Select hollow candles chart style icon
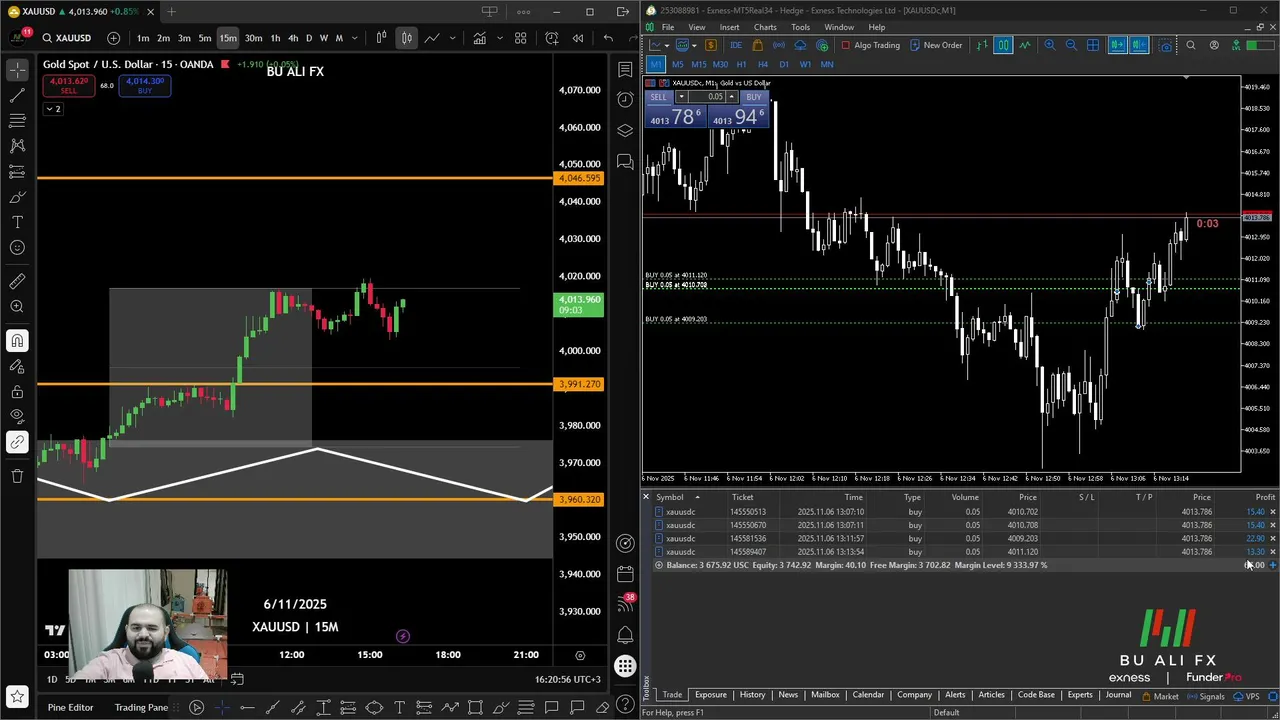Viewport: 1280px width, 720px height. coord(381,38)
